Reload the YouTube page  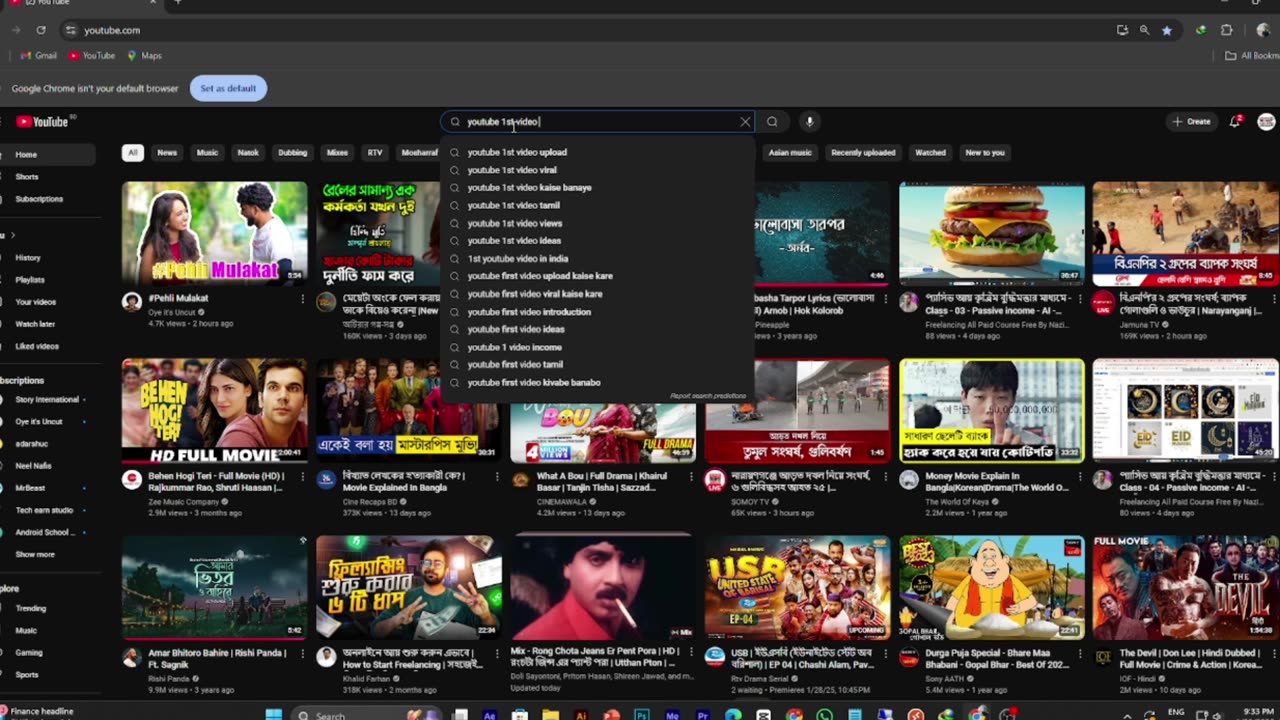point(41,30)
